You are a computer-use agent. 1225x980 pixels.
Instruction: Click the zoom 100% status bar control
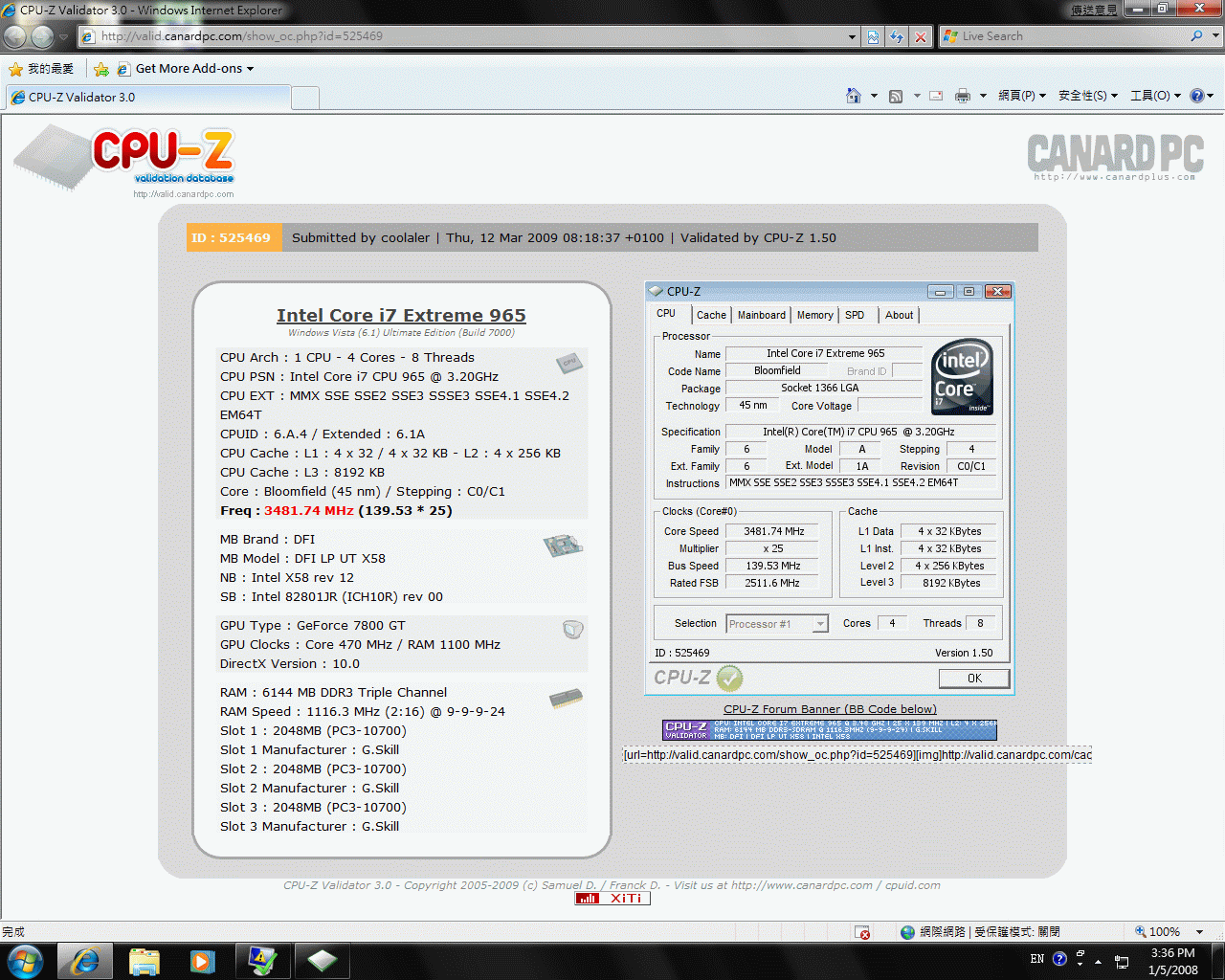point(1157,932)
